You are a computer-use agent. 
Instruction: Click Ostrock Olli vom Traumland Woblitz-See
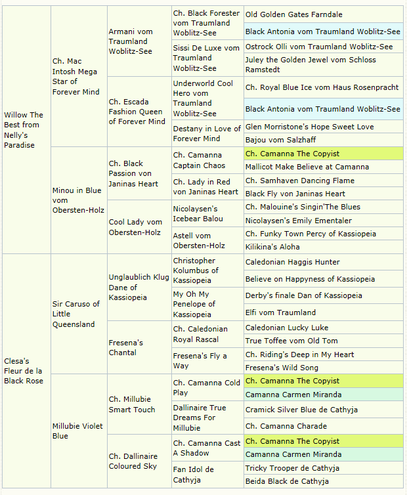click(319, 46)
